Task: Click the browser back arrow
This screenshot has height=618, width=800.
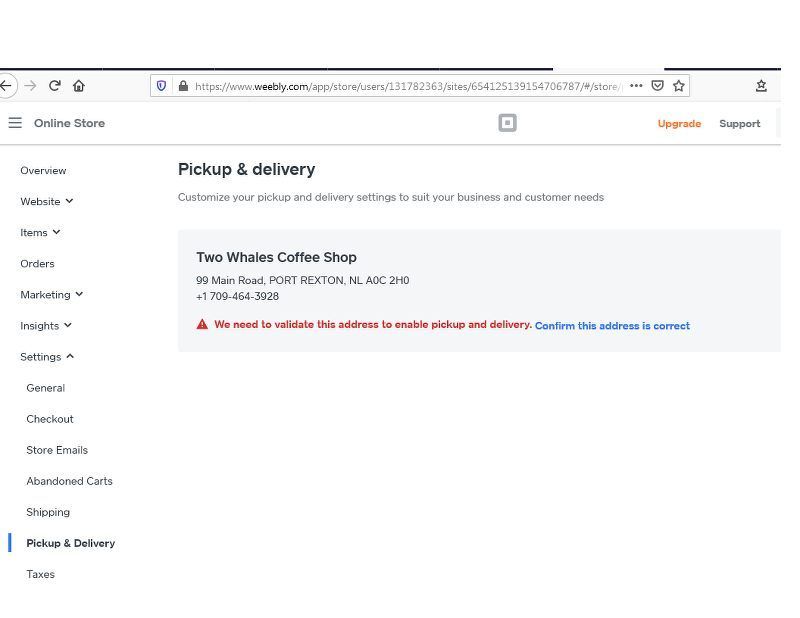Action: tap(6, 86)
